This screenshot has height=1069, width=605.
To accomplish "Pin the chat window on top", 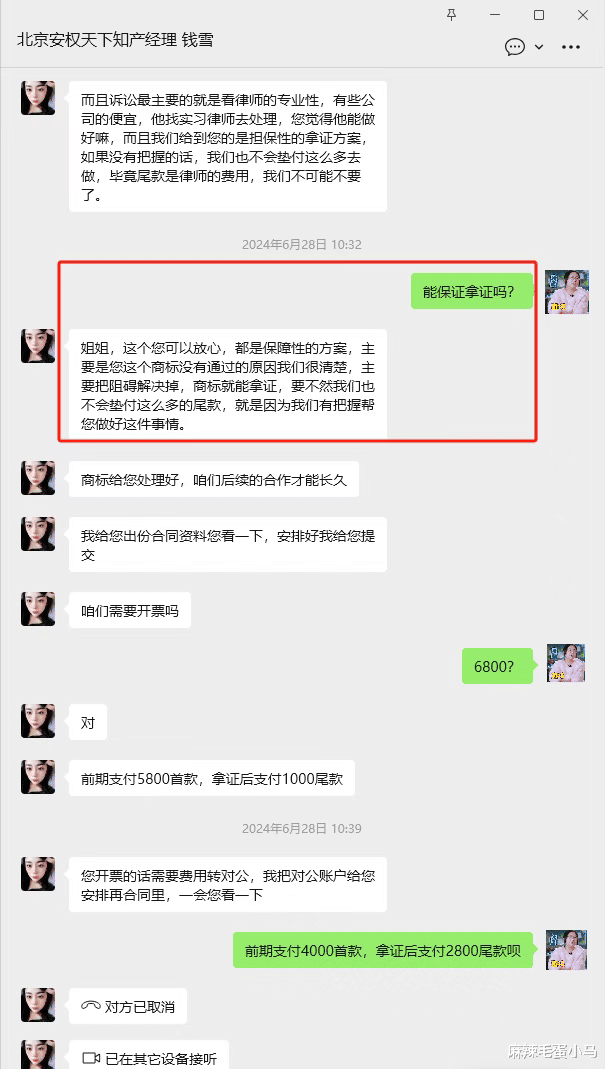I will click(452, 14).
